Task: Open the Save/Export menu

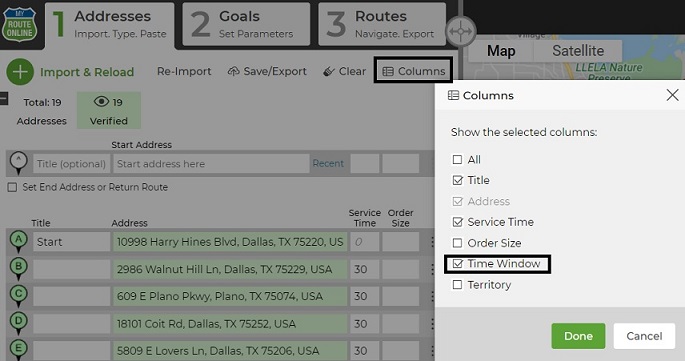Action: (x=267, y=71)
